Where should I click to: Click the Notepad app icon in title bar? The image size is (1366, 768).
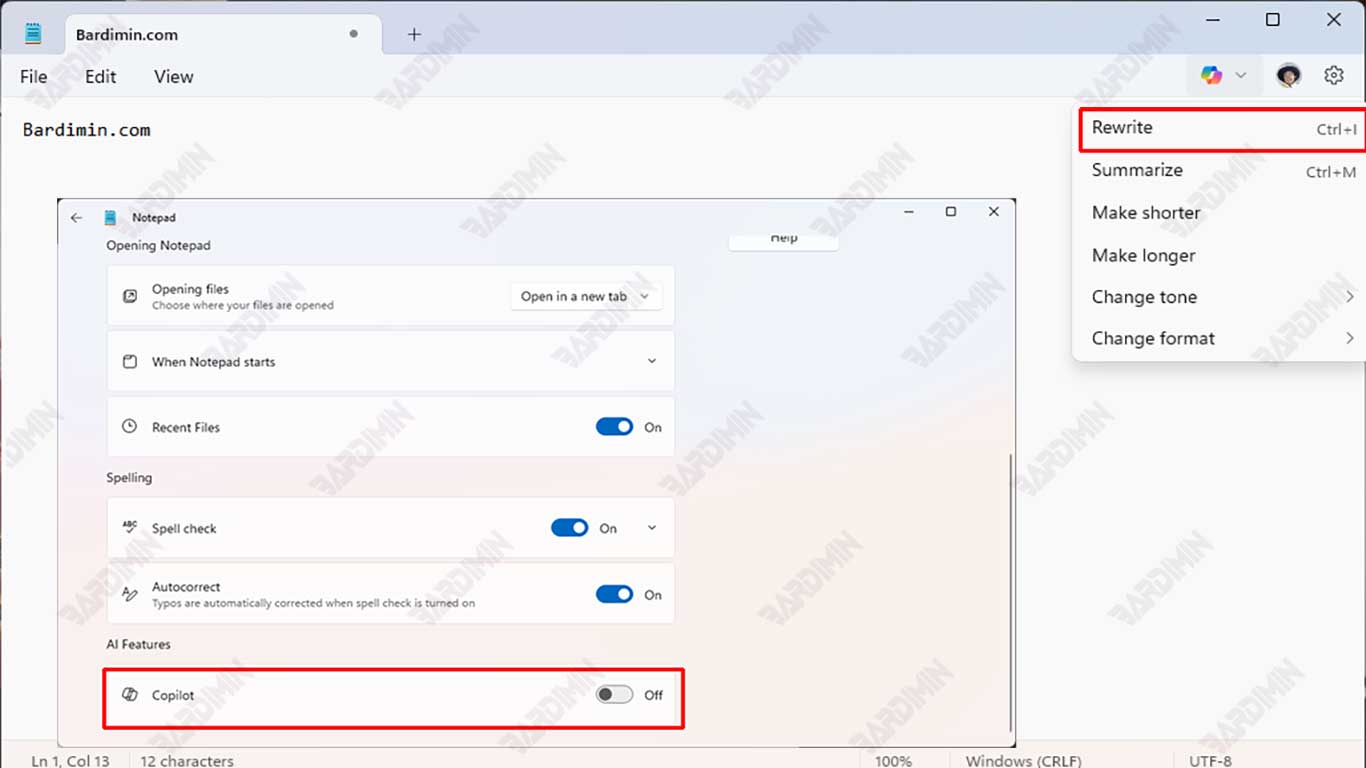pyautogui.click(x=33, y=34)
